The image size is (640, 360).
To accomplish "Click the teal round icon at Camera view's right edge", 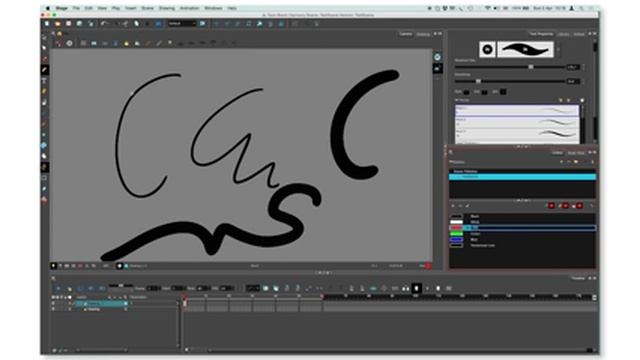I will pos(437,57).
